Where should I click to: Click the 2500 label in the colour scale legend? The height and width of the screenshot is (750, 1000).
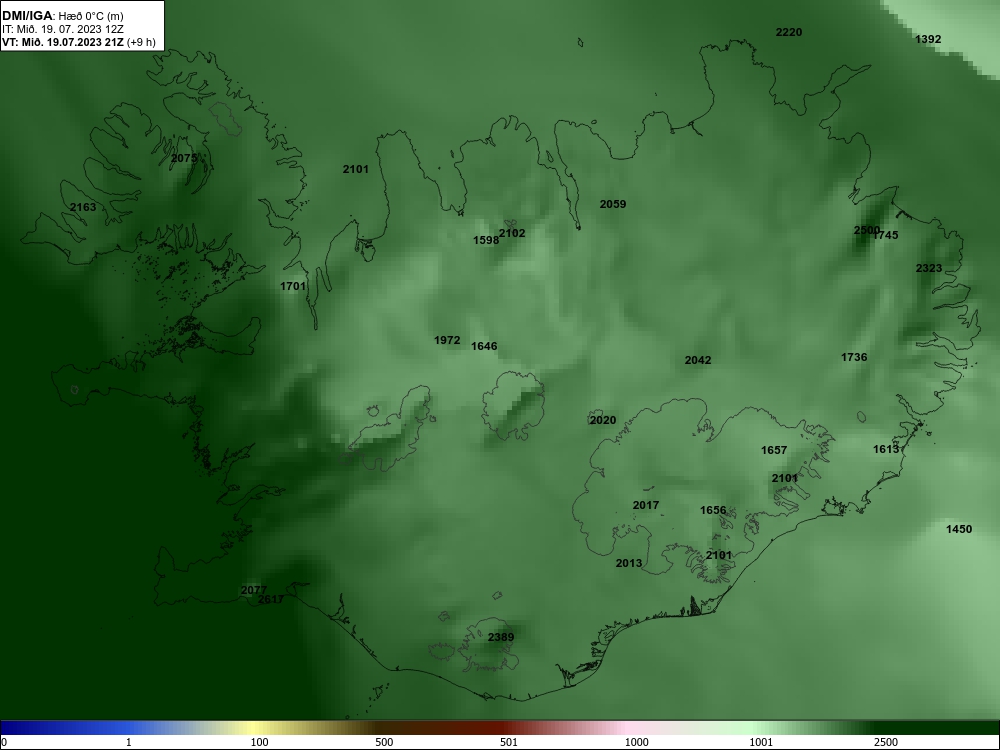pyautogui.click(x=886, y=742)
